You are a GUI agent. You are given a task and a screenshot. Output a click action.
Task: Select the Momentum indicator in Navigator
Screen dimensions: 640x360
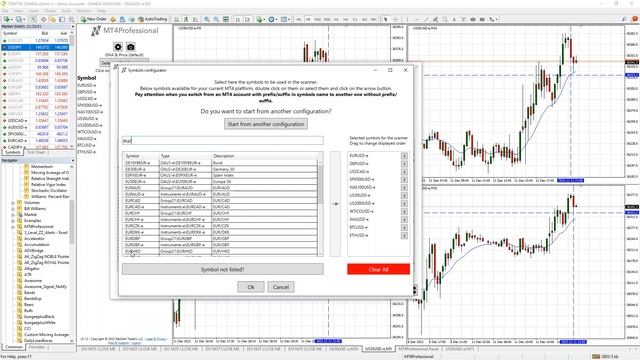pyautogui.click(x=42, y=167)
